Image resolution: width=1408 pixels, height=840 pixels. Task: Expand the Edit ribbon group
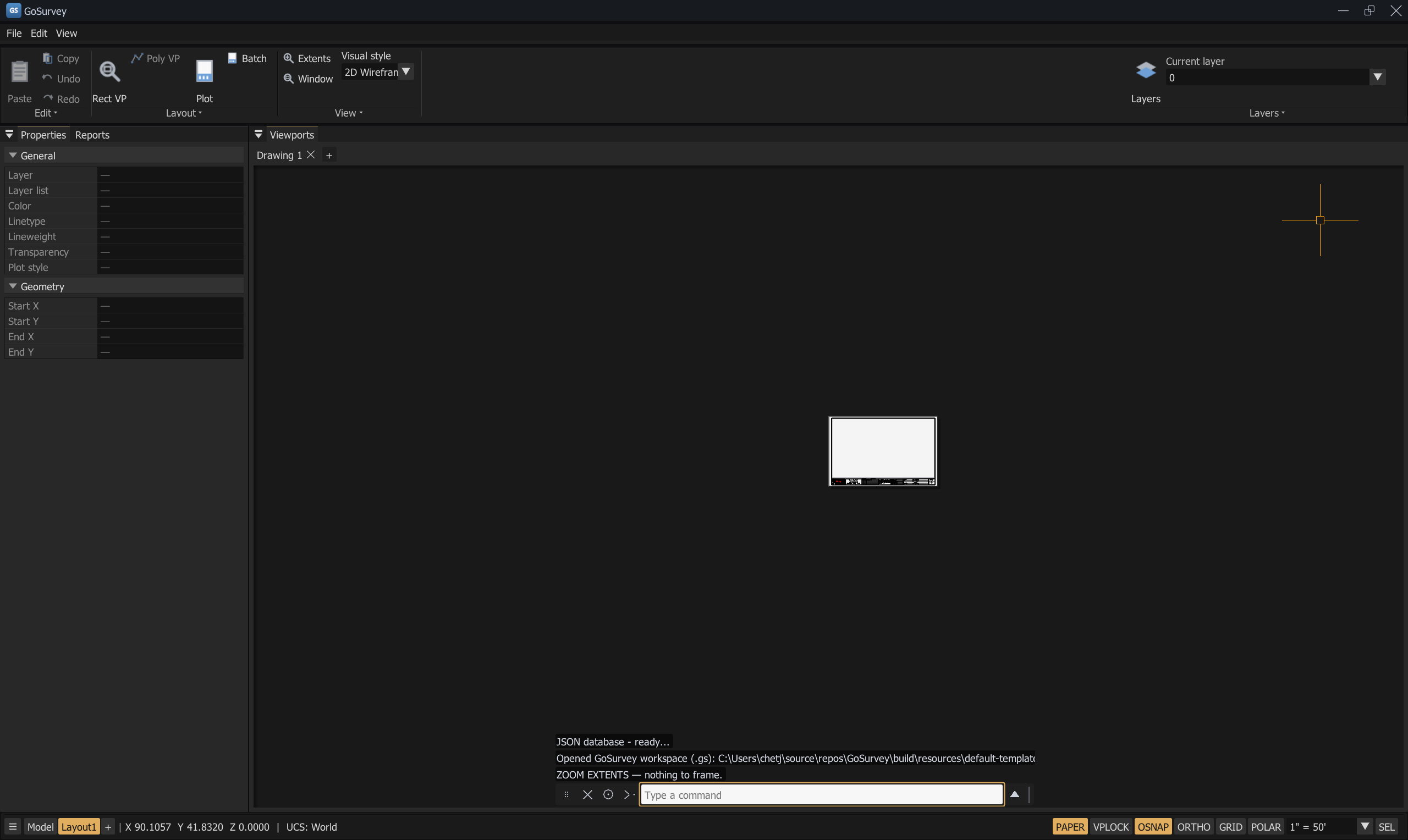pos(46,113)
